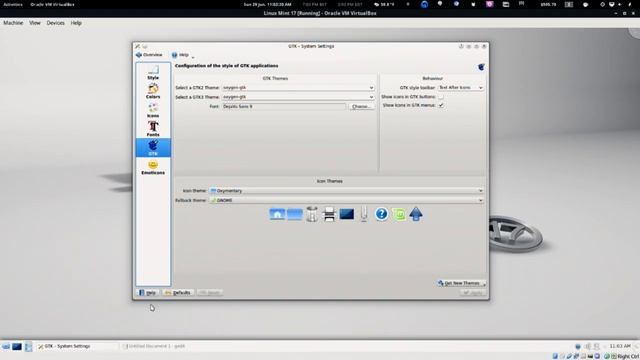Open the Emoticons settings category
The width and height of the screenshot is (640, 360).
click(153, 167)
